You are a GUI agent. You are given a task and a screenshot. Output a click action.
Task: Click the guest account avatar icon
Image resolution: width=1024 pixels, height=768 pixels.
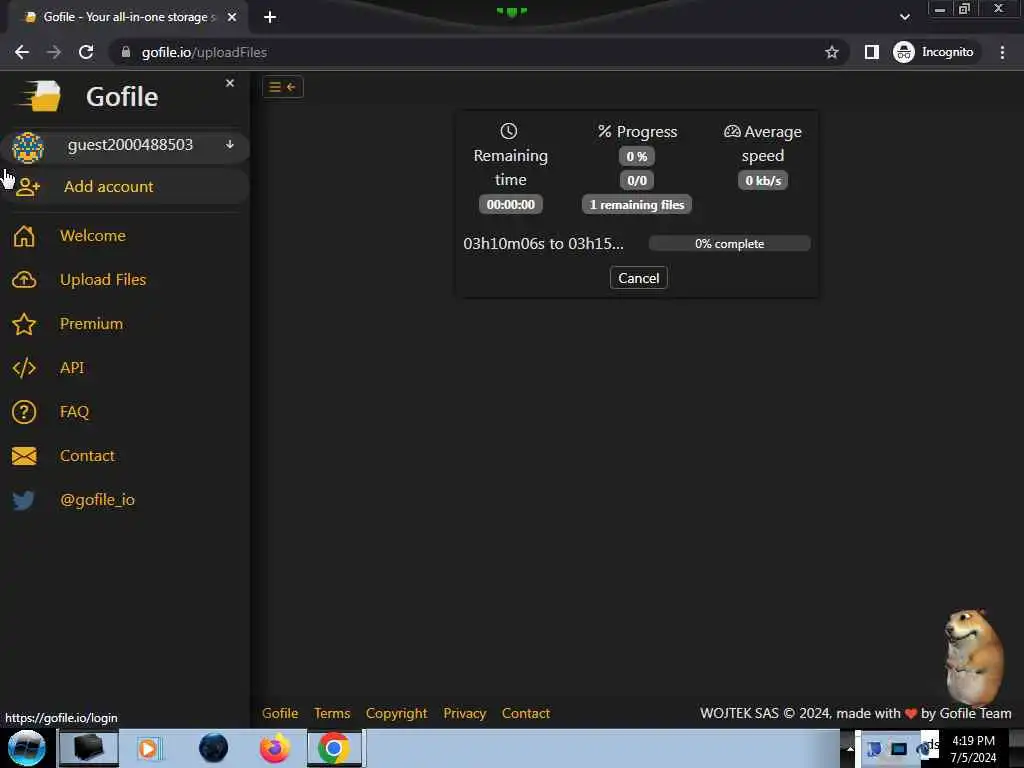coord(27,147)
